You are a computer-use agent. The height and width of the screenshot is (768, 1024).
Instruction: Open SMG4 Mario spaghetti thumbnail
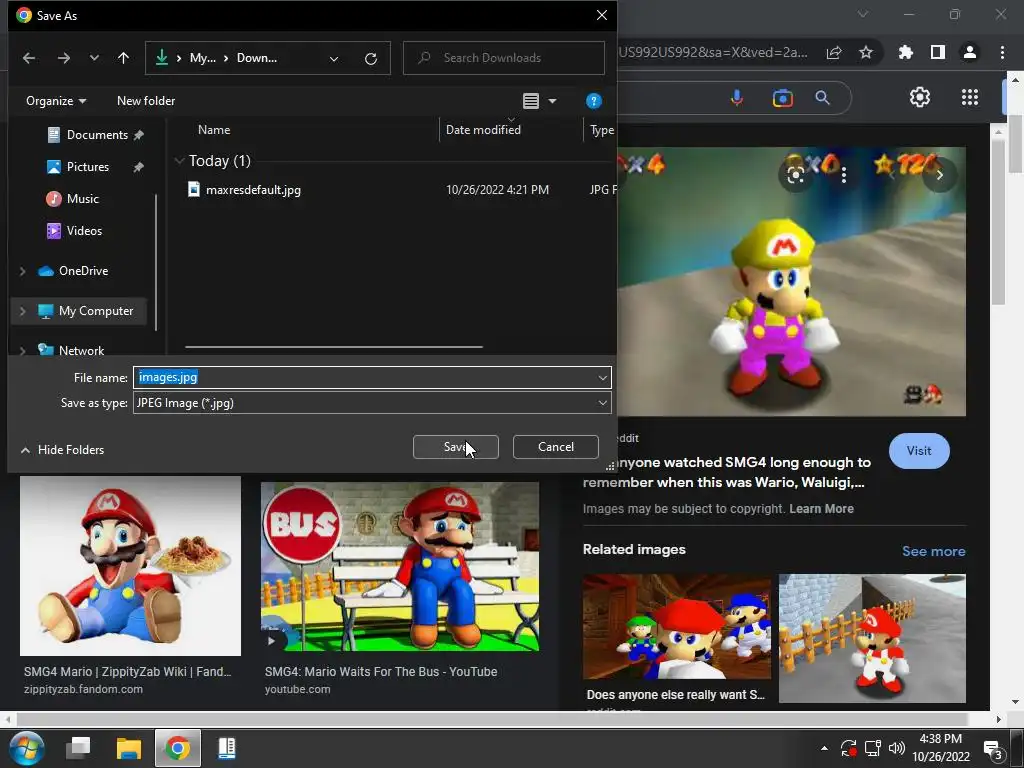tap(130, 566)
